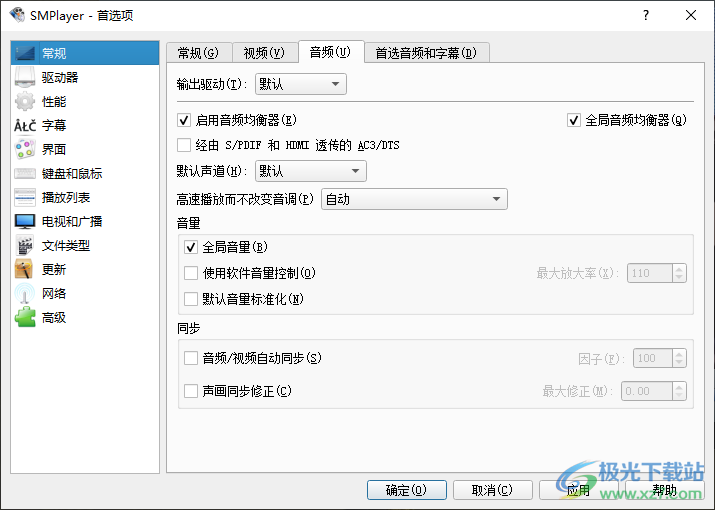
Task: Expand the 默认声道 combo box
Action: (311, 171)
